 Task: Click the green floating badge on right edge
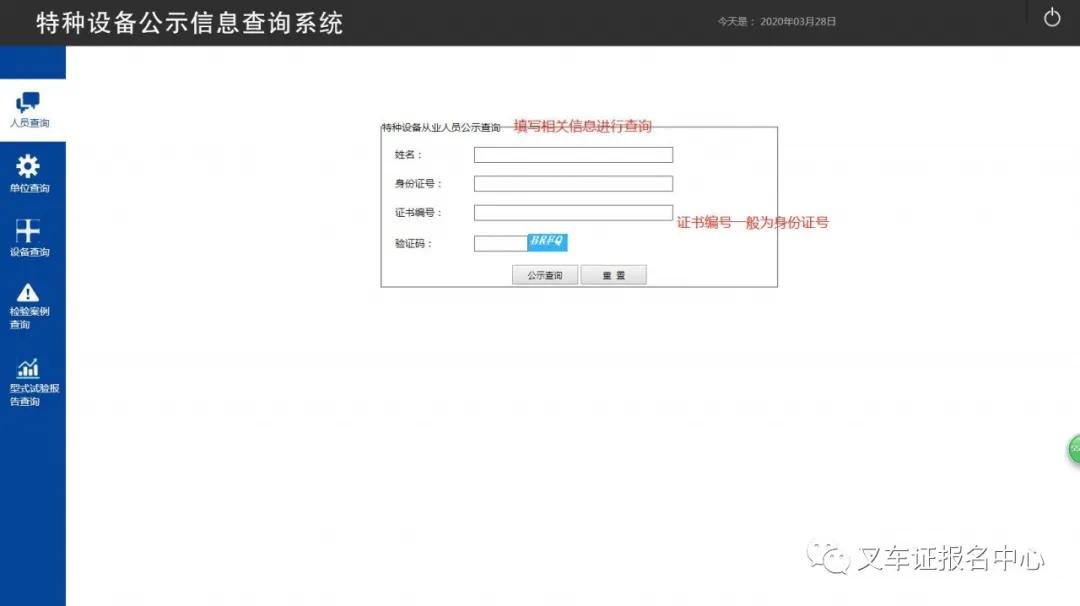(x=1074, y=449)
